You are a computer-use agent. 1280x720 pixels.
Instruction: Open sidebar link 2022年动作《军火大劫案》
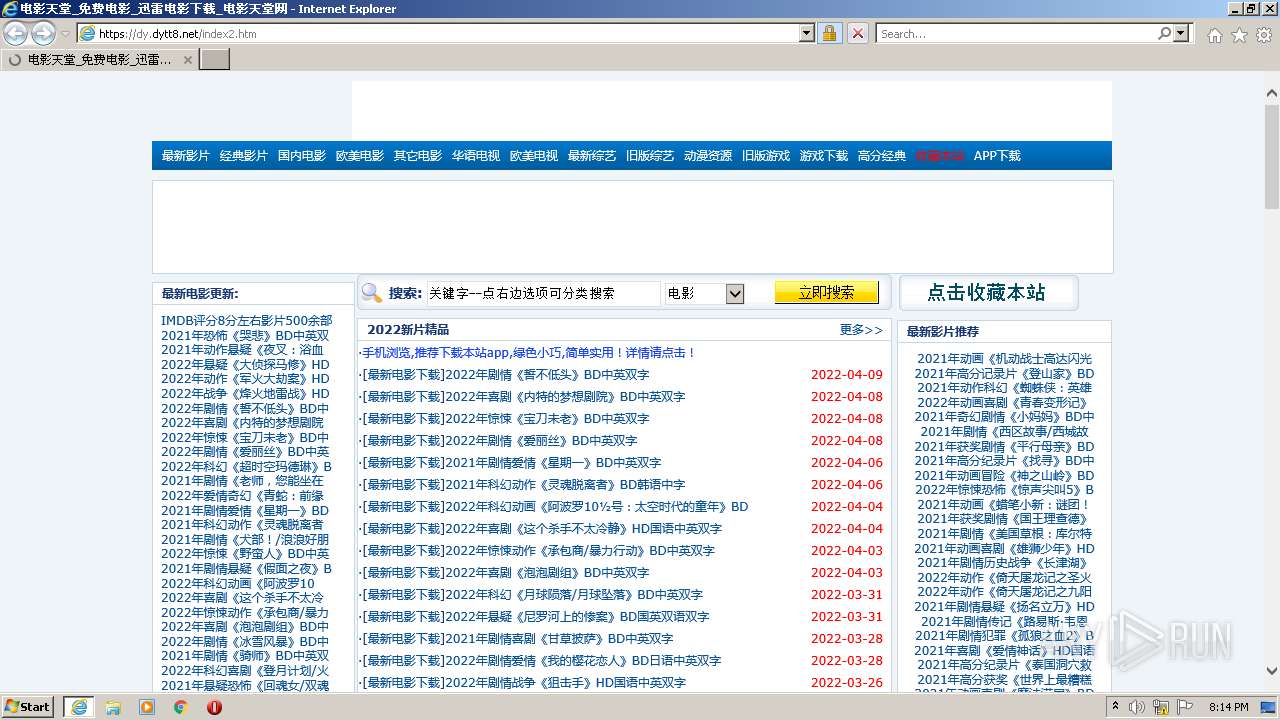tap(245, 379)
